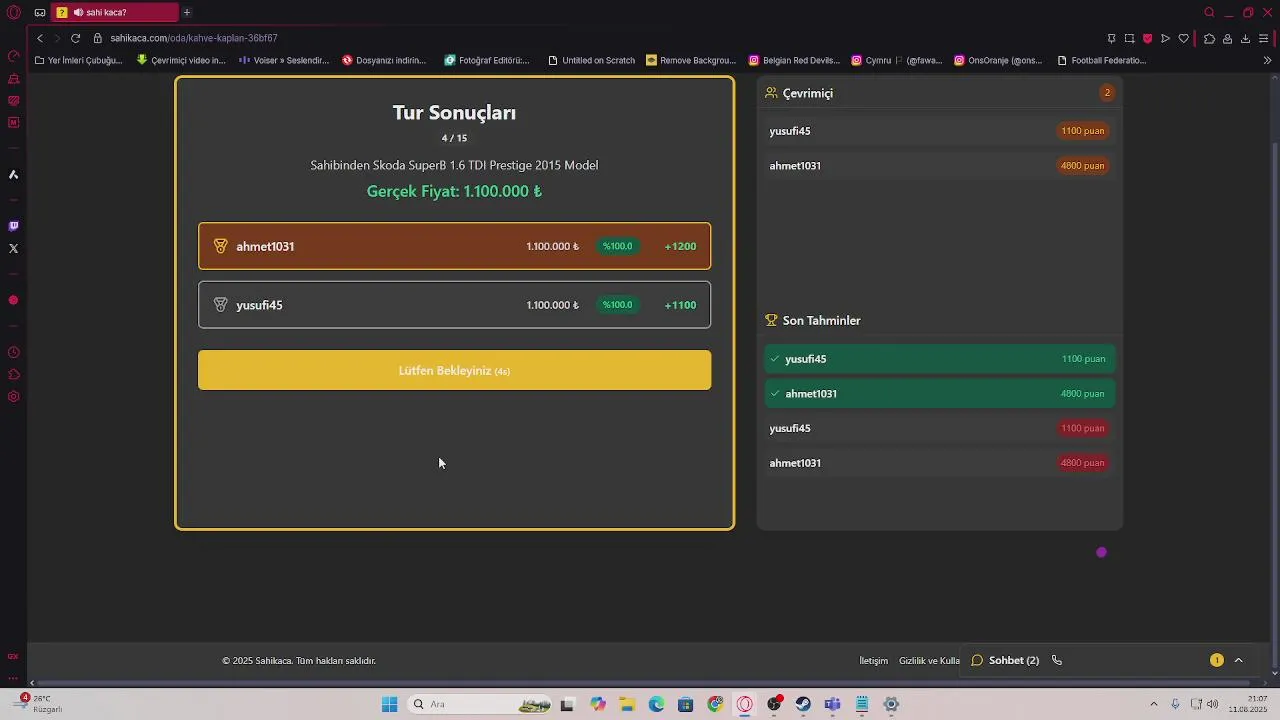Viewport: 1280px width, 720px height.
Task: Click the online count badge 2
Action: pos(1107,93)
